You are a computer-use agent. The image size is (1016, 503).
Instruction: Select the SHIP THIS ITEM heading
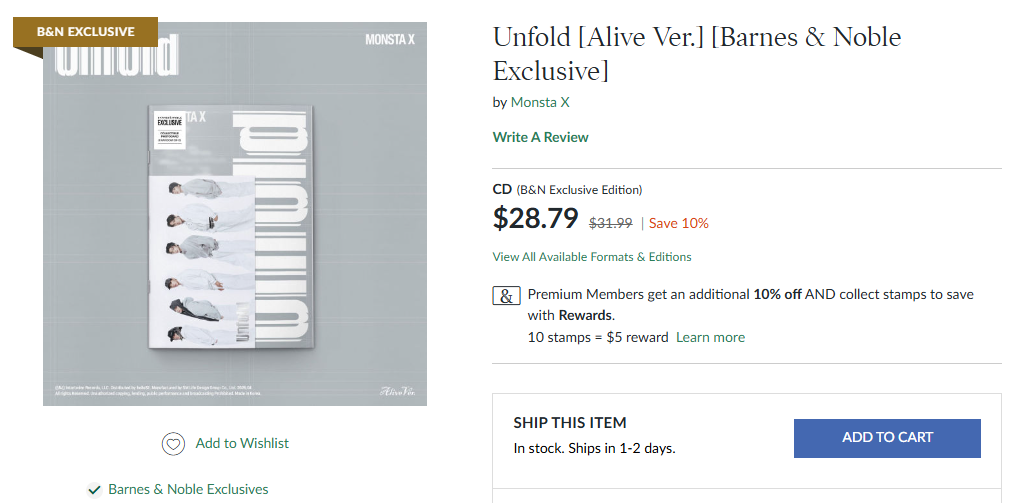(570, 423)
